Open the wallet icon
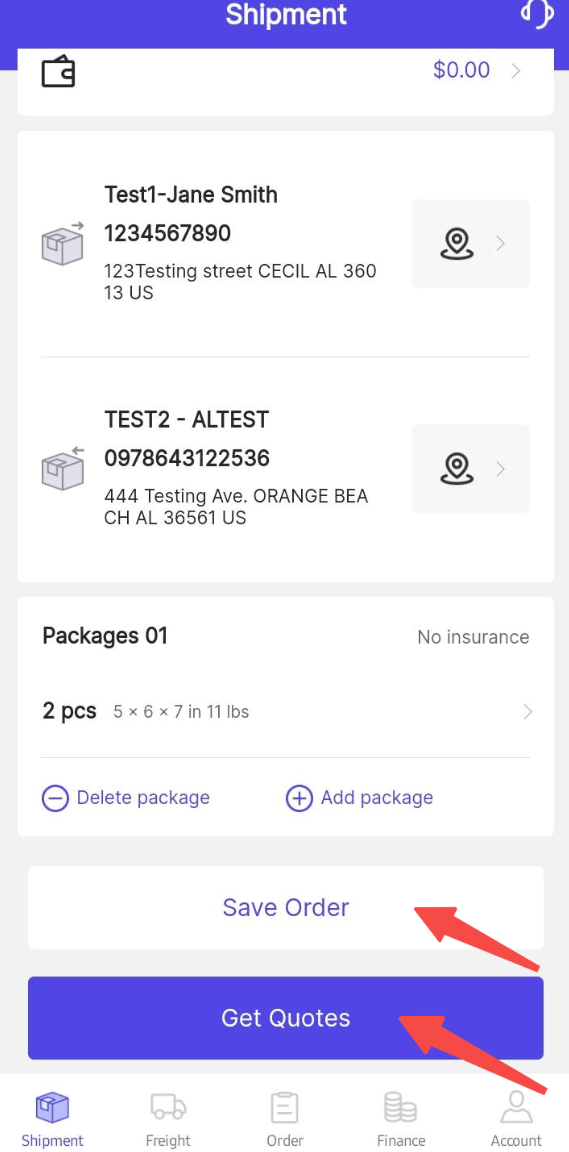 click(58, 73)
